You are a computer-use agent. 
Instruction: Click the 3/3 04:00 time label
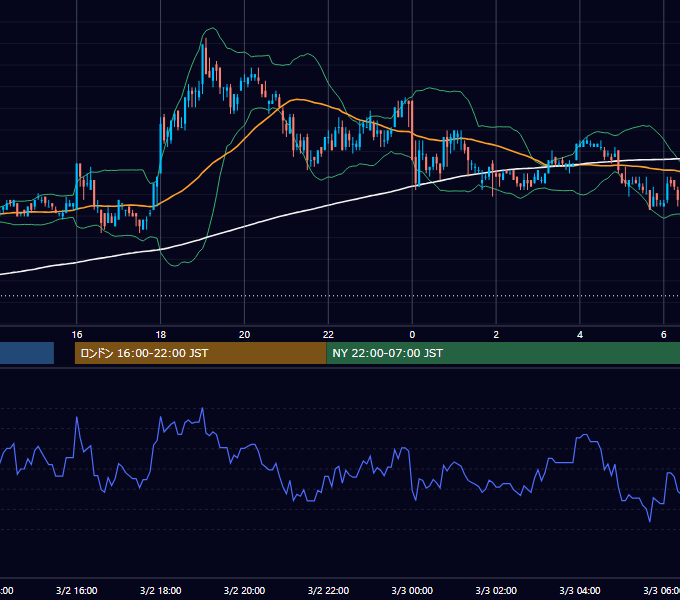[x=580, y=590]
